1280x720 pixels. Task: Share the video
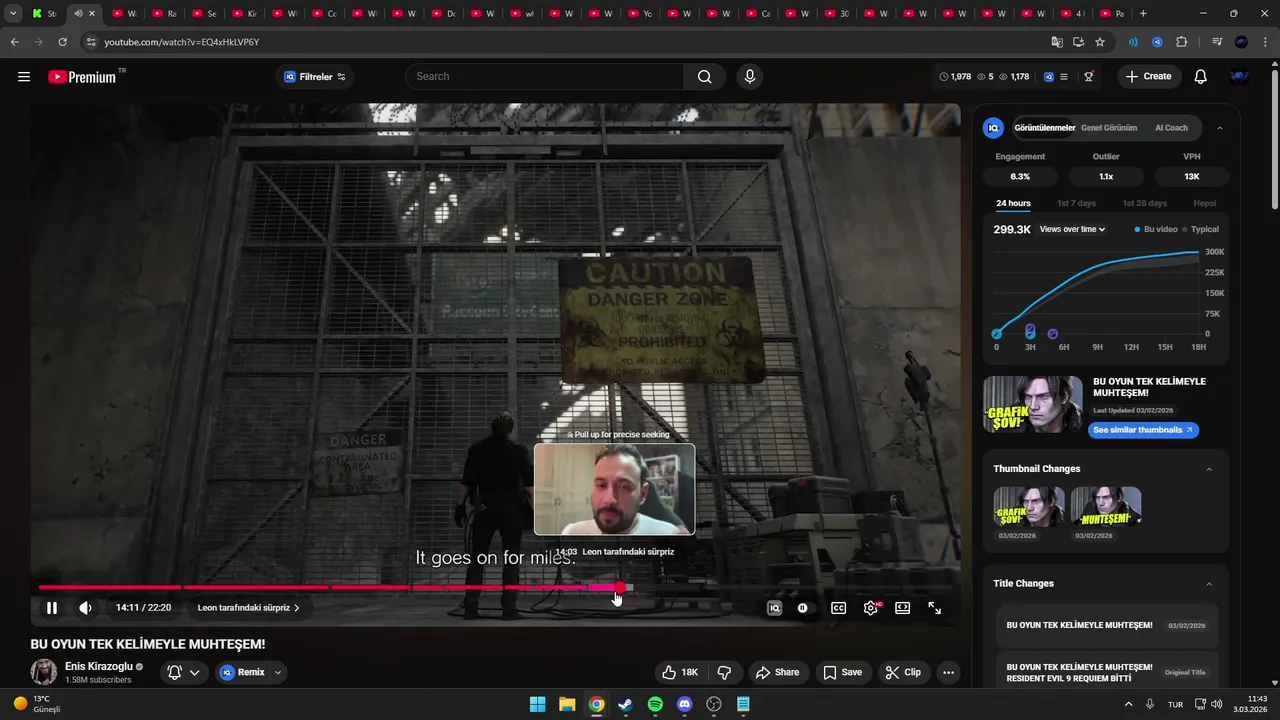tap(778, 672)
